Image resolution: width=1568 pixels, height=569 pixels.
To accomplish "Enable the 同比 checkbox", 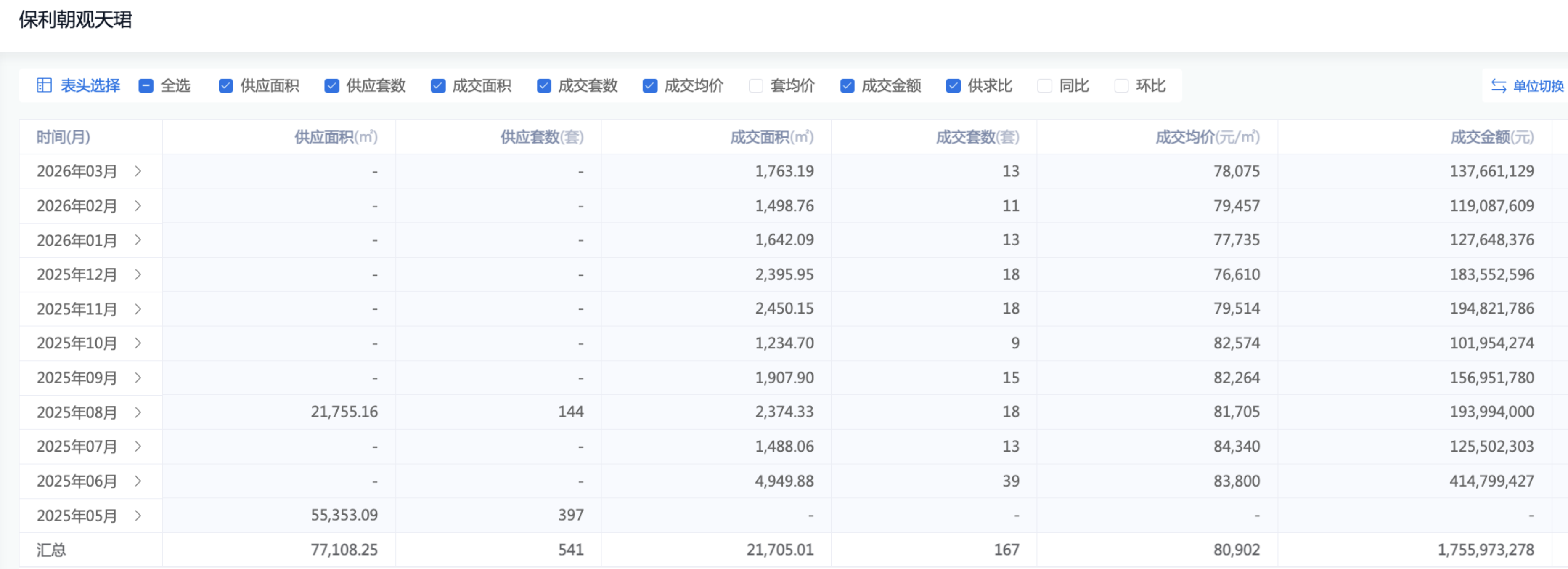I will (x=1044, y=86).
